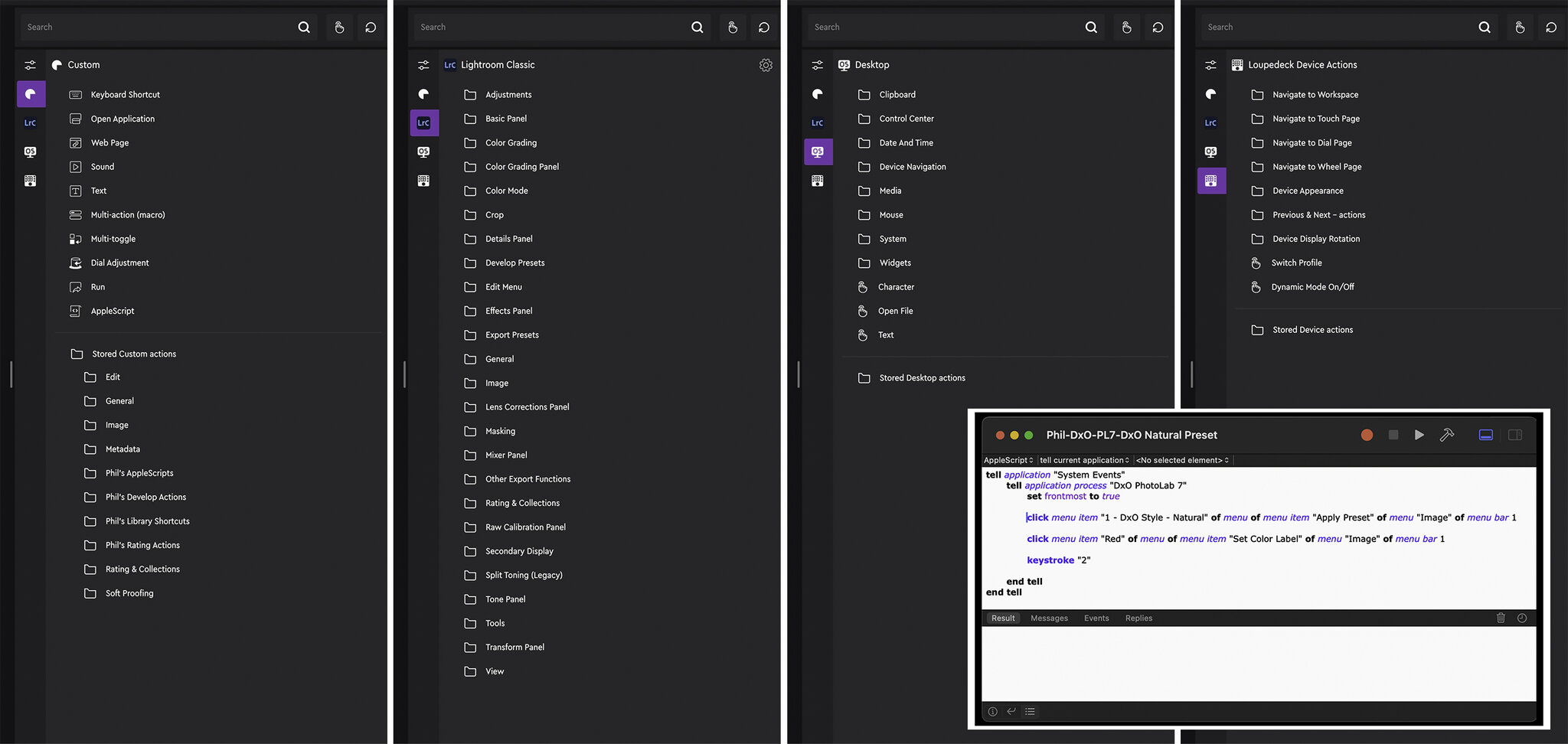Switch to the Messages tab
Screen dimensions: 1568x744
[x=1049, y=618]
